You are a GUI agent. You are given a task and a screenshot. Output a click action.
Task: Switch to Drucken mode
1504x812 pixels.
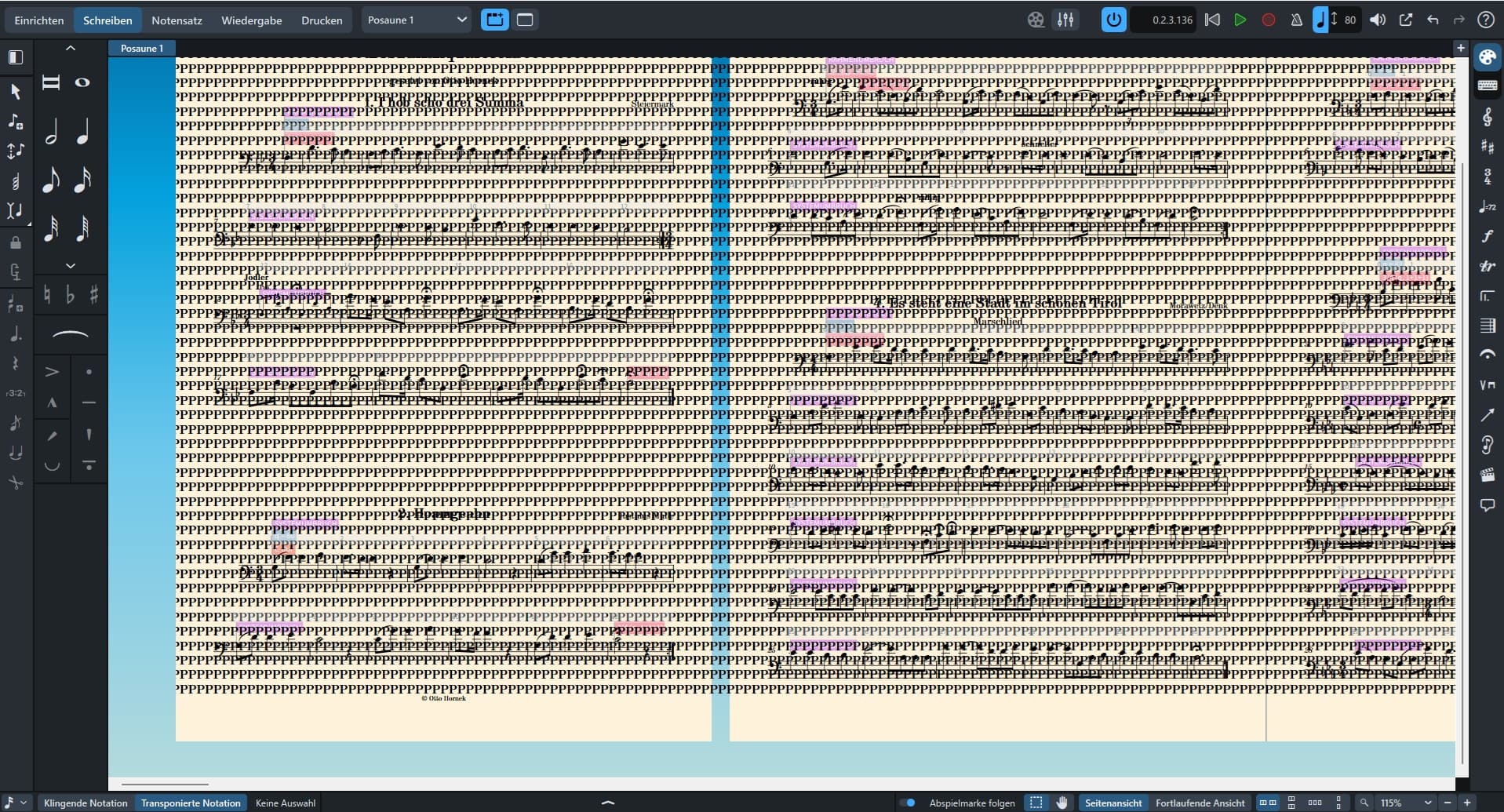click(x=322, y=20)
